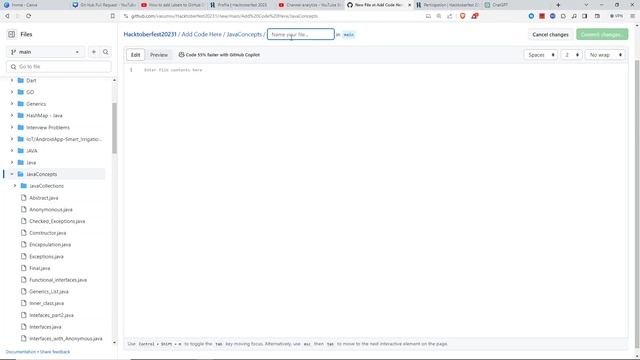Image resolution: width=640 pixels, height=360 pixels.
Task: Select the Java folder icon
Action: (21, 162)
